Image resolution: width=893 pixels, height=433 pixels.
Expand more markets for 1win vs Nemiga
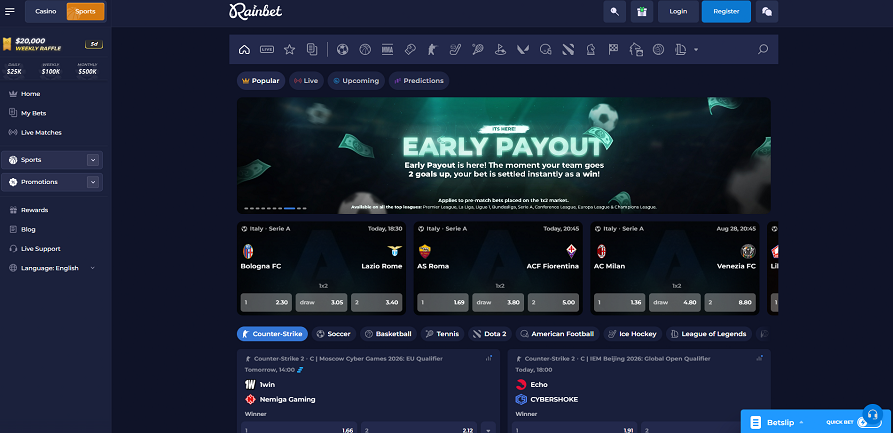tap(488, 428)
